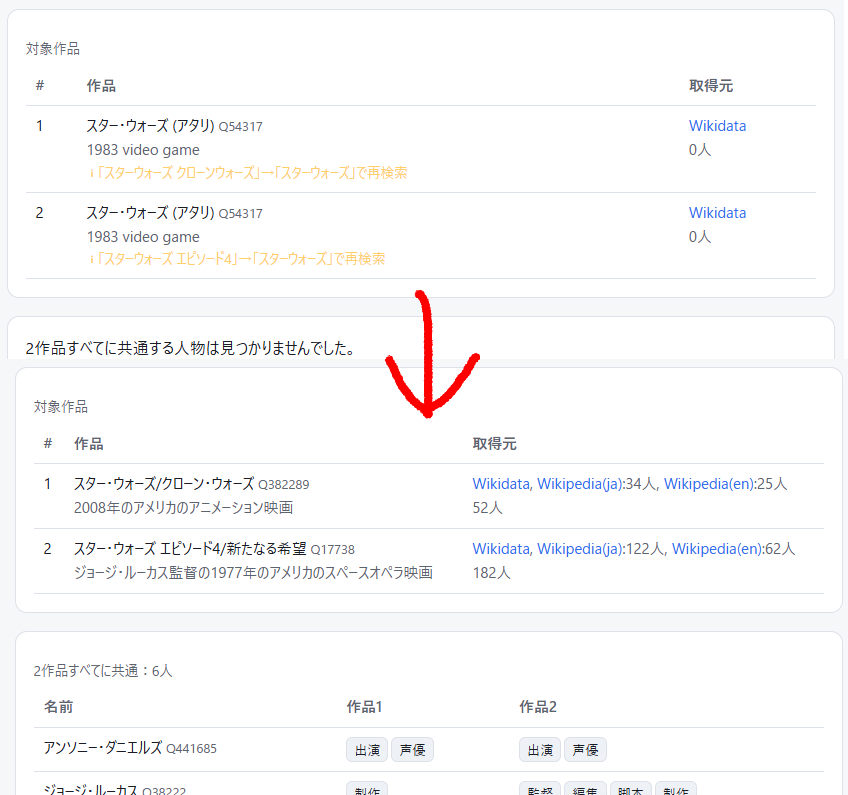Click the heading 2作品すべてに共通：6人

103,671
